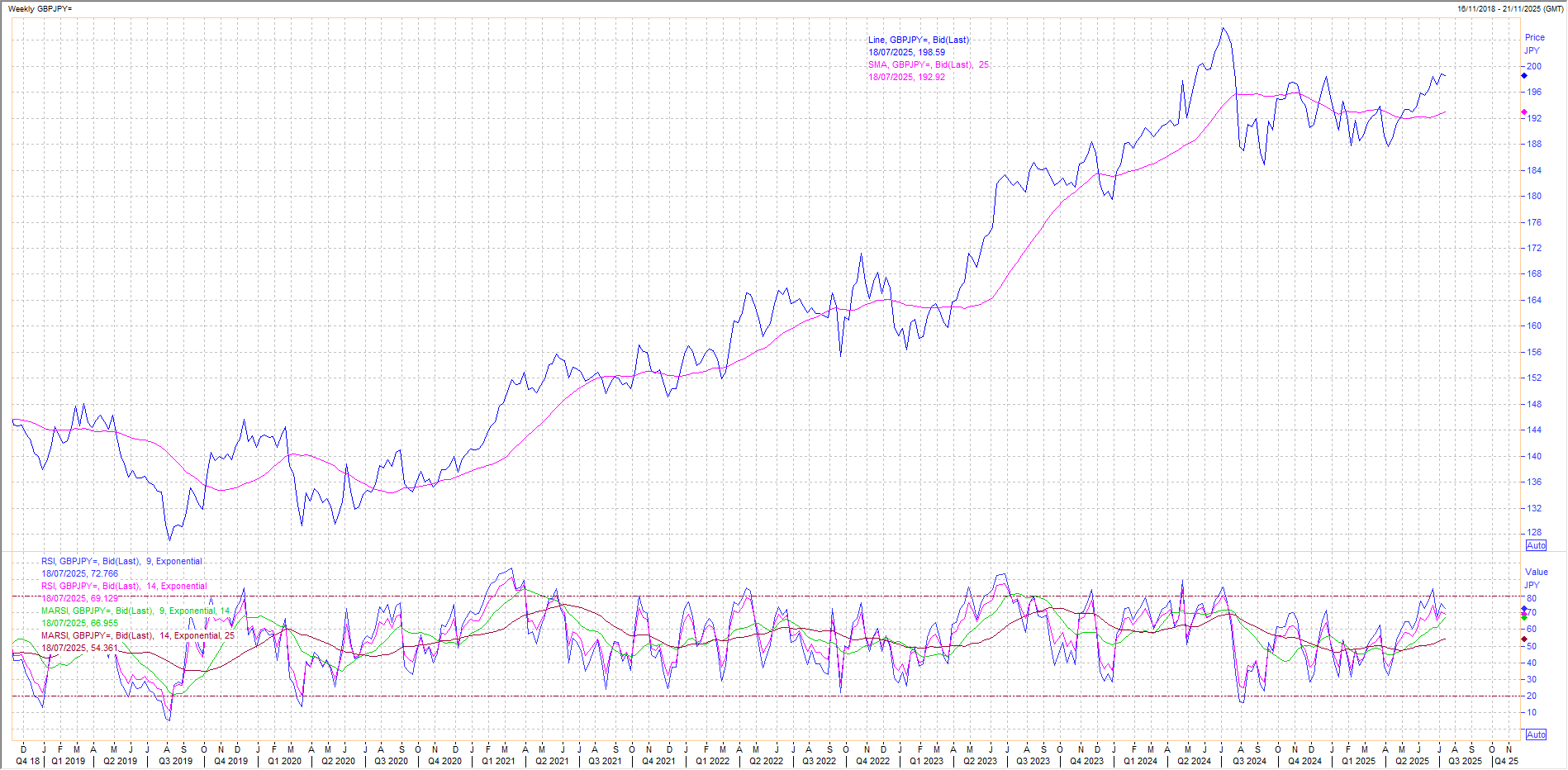
Task: Select the MARSI 14 Exponential 25 legend
Action: tap(138, 635)
